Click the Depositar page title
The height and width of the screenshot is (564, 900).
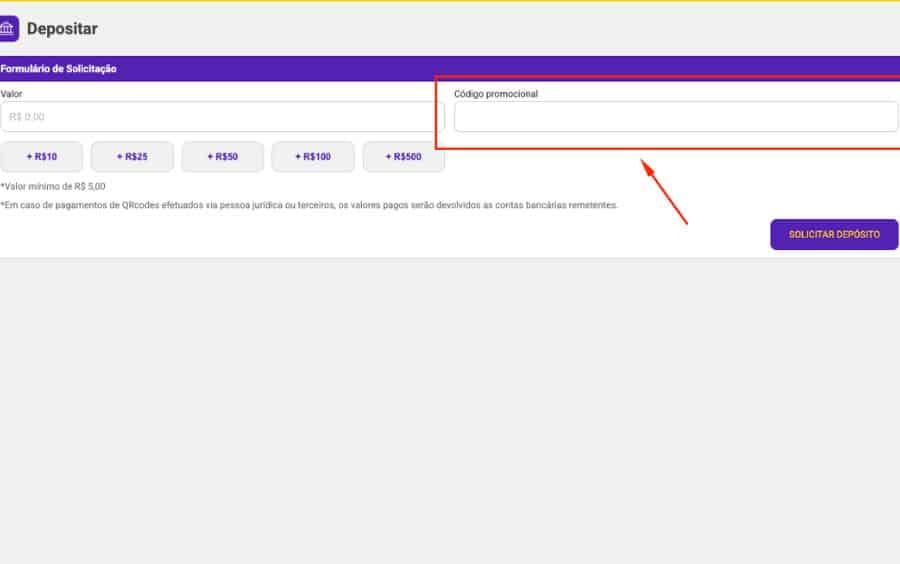pyautogui.click(x=62, y=29)
